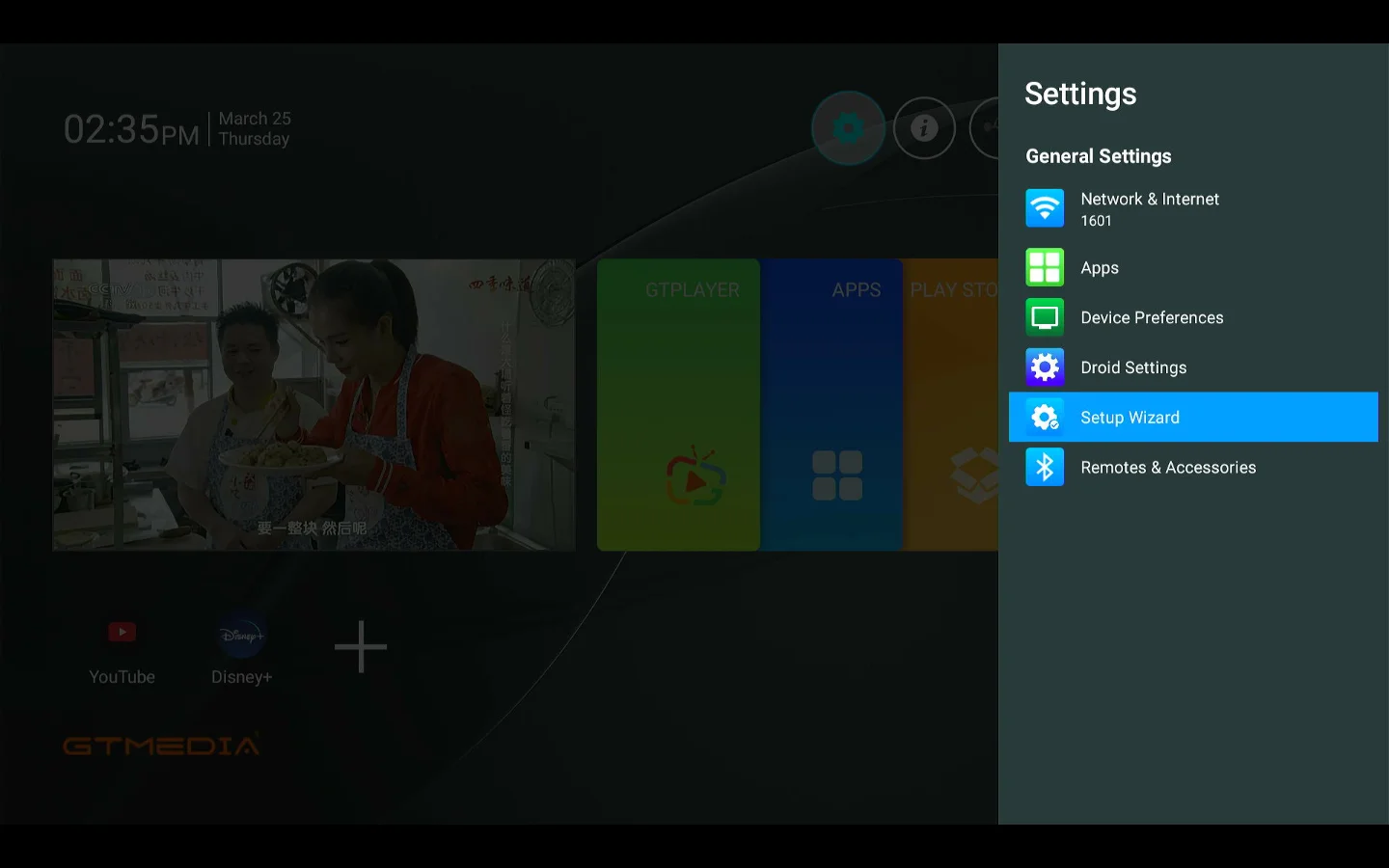Click the 02:35 PM clock
Image resolution: width=1389 pixels, height=868 pixels.
coord(131,129)
